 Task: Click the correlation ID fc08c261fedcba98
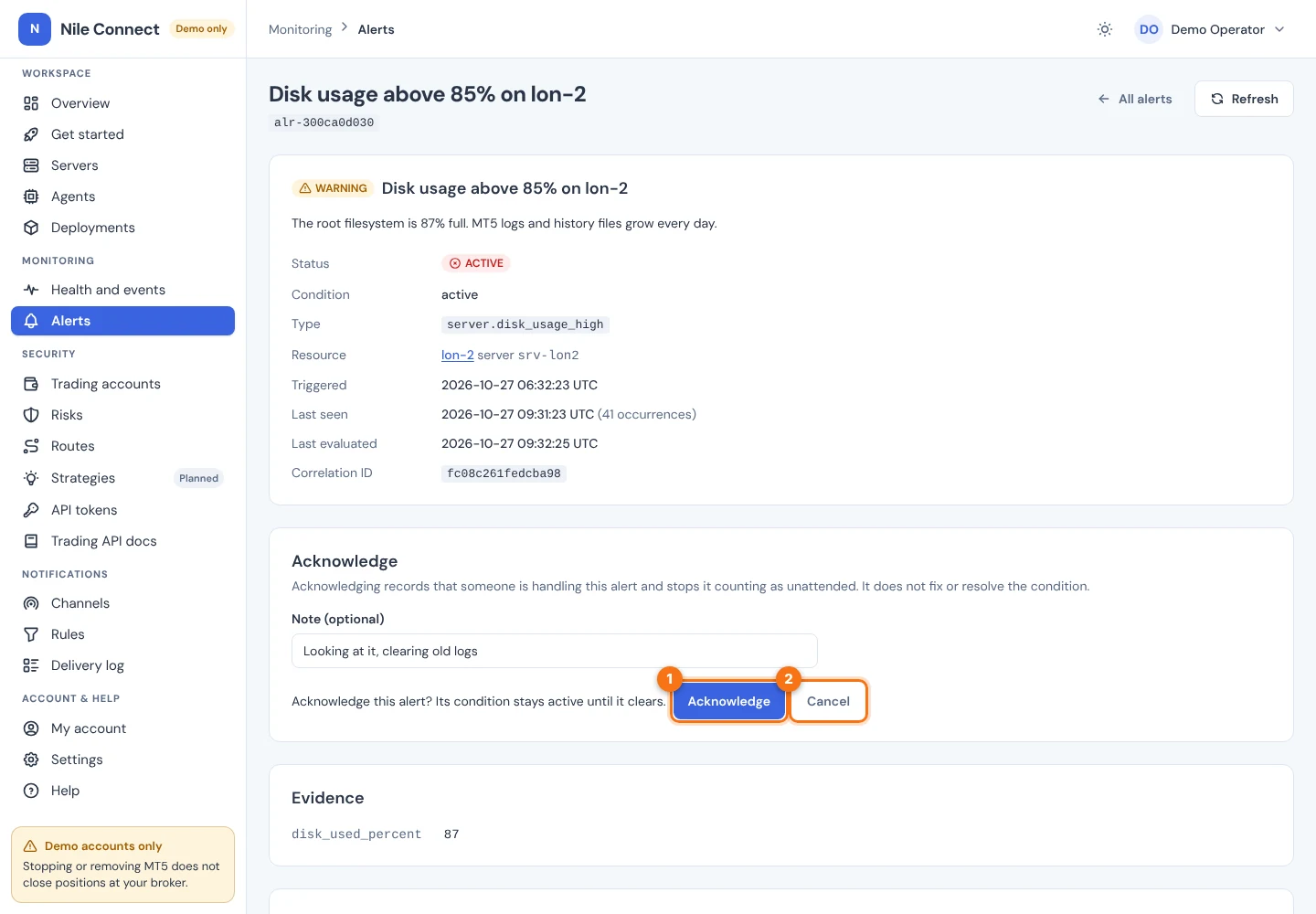point(504,473)
